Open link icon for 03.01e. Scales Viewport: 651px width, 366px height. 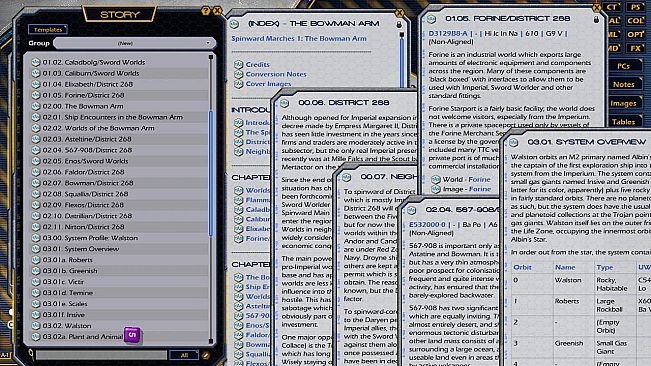(36, 304)
